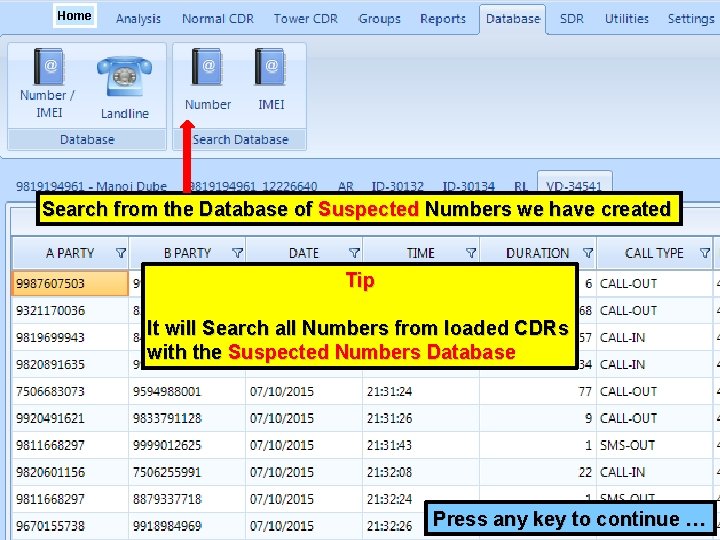The height and width of the screenshot is (540, 720).
Task: Select TIME cell 21:32:08
Action: point(421,472)
